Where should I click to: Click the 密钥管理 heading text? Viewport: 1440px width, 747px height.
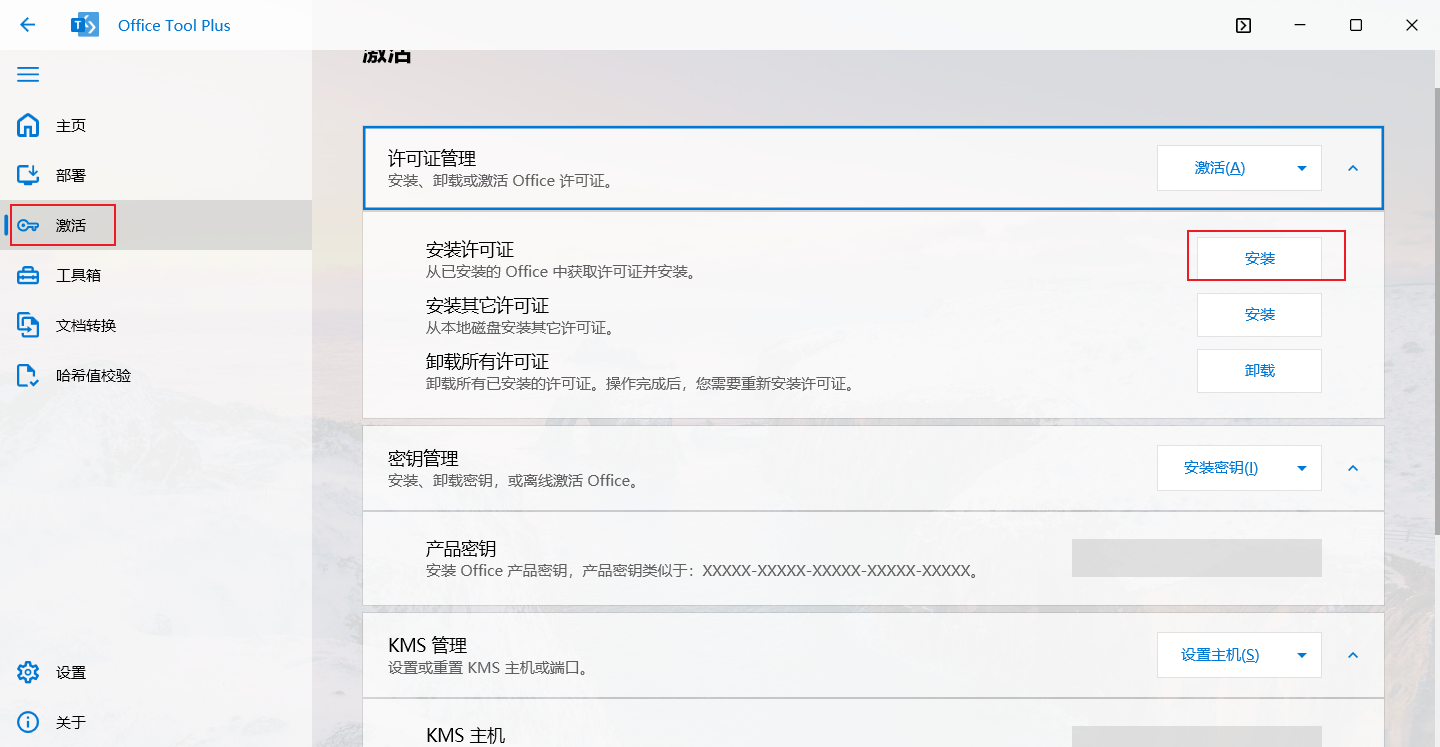click(x=423, y=458)
